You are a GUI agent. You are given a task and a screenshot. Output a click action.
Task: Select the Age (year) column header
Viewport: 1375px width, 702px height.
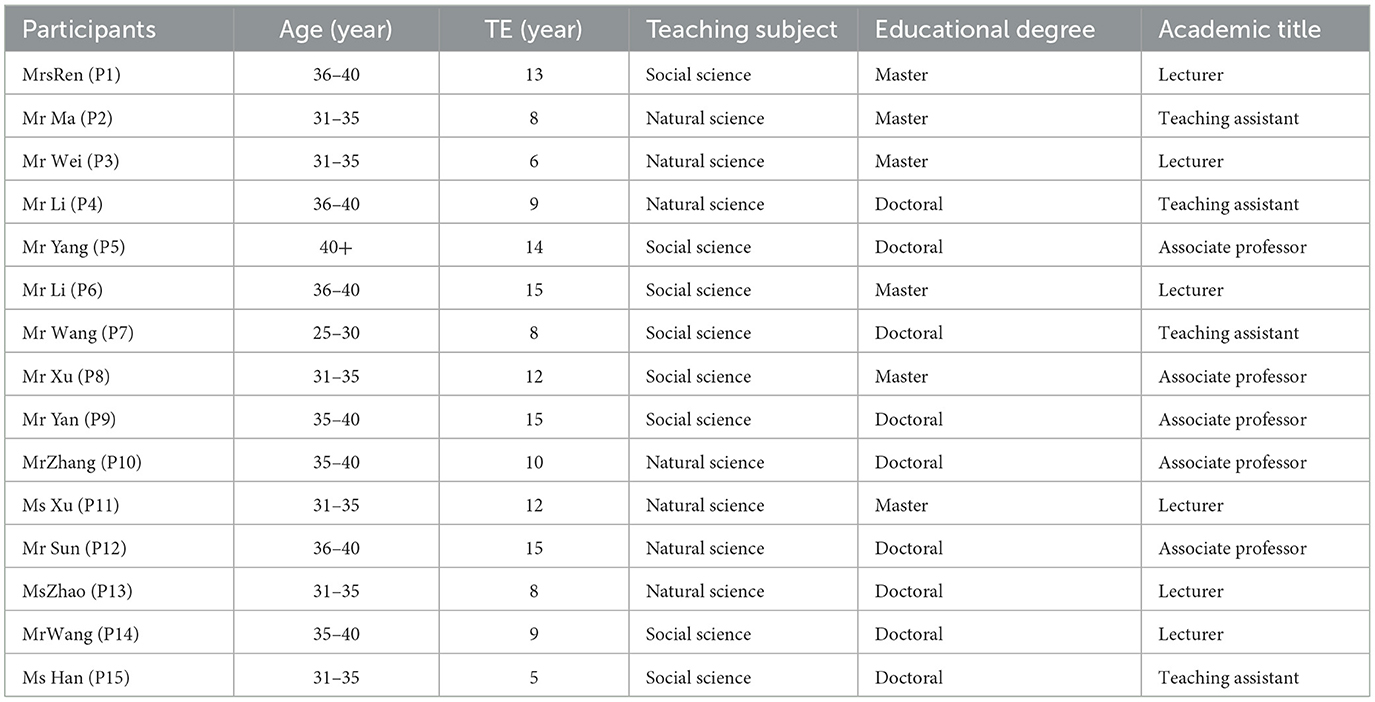click(336, 29)
